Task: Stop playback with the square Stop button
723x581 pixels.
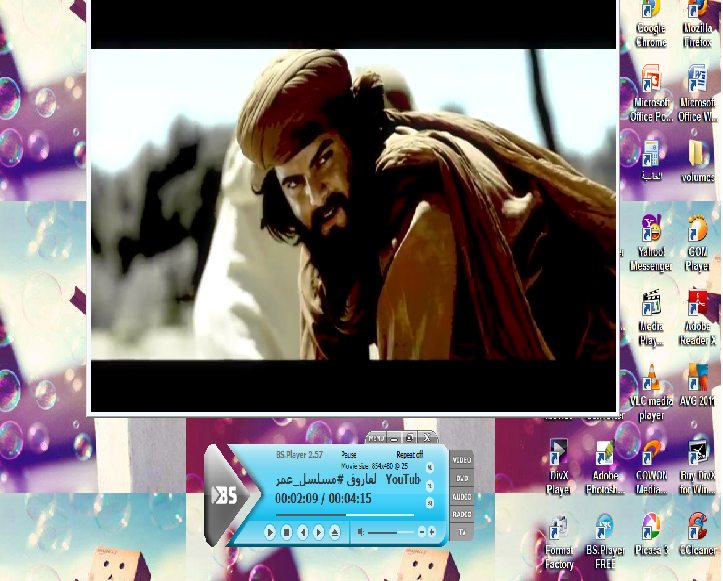Action: click(x=286, y=532)
